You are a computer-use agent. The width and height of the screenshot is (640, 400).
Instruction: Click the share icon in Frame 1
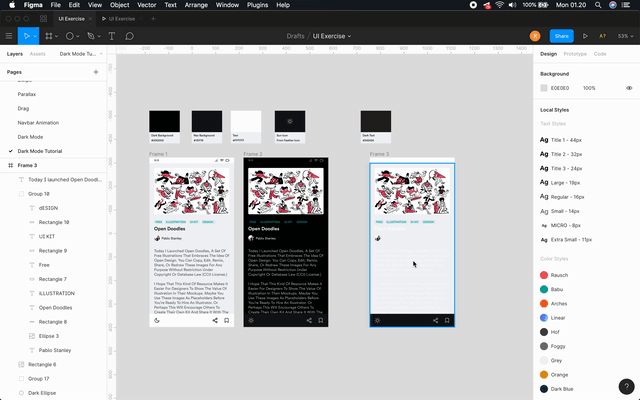click(215, 320)
